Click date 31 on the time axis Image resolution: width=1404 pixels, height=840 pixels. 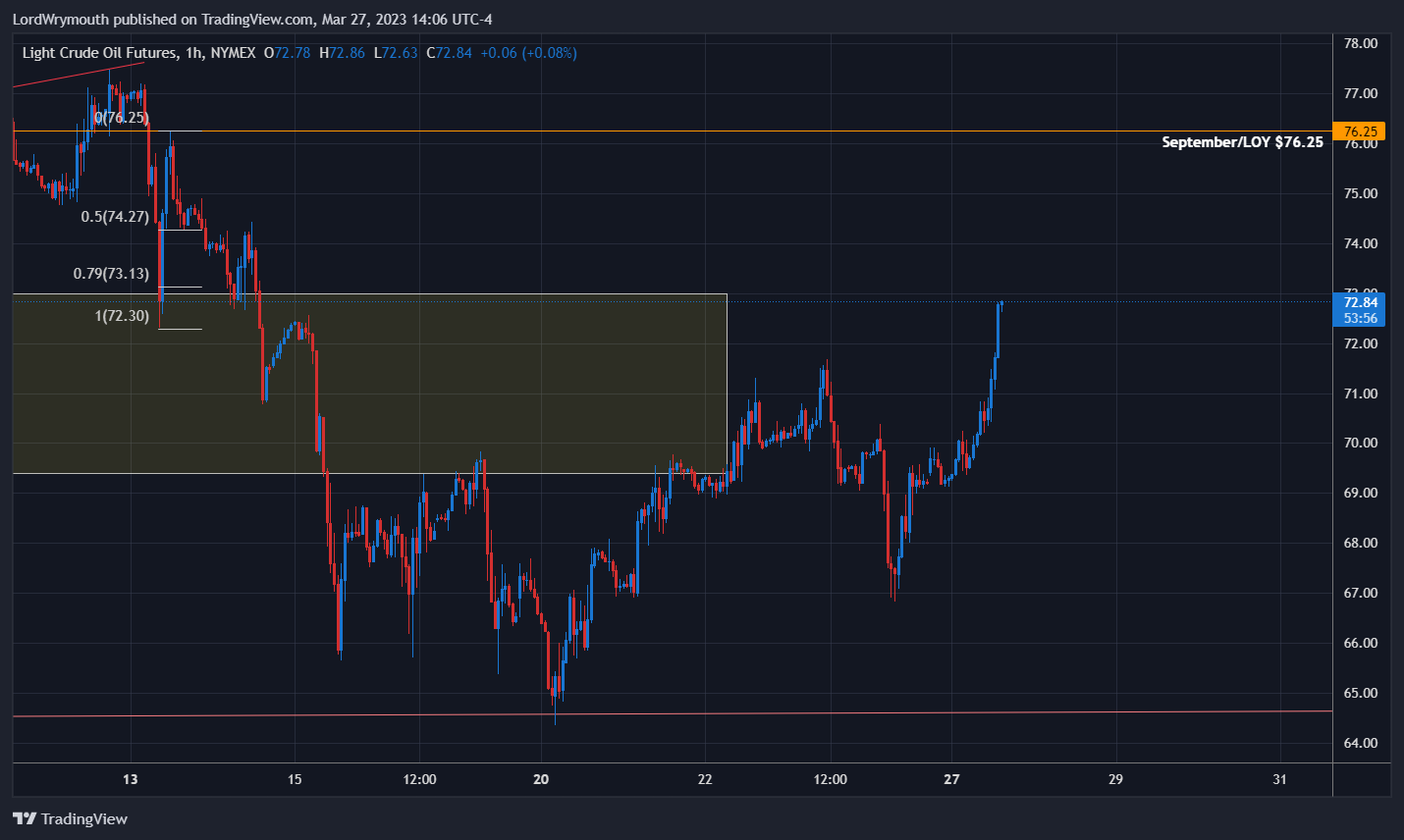[x=1279, y=779]
